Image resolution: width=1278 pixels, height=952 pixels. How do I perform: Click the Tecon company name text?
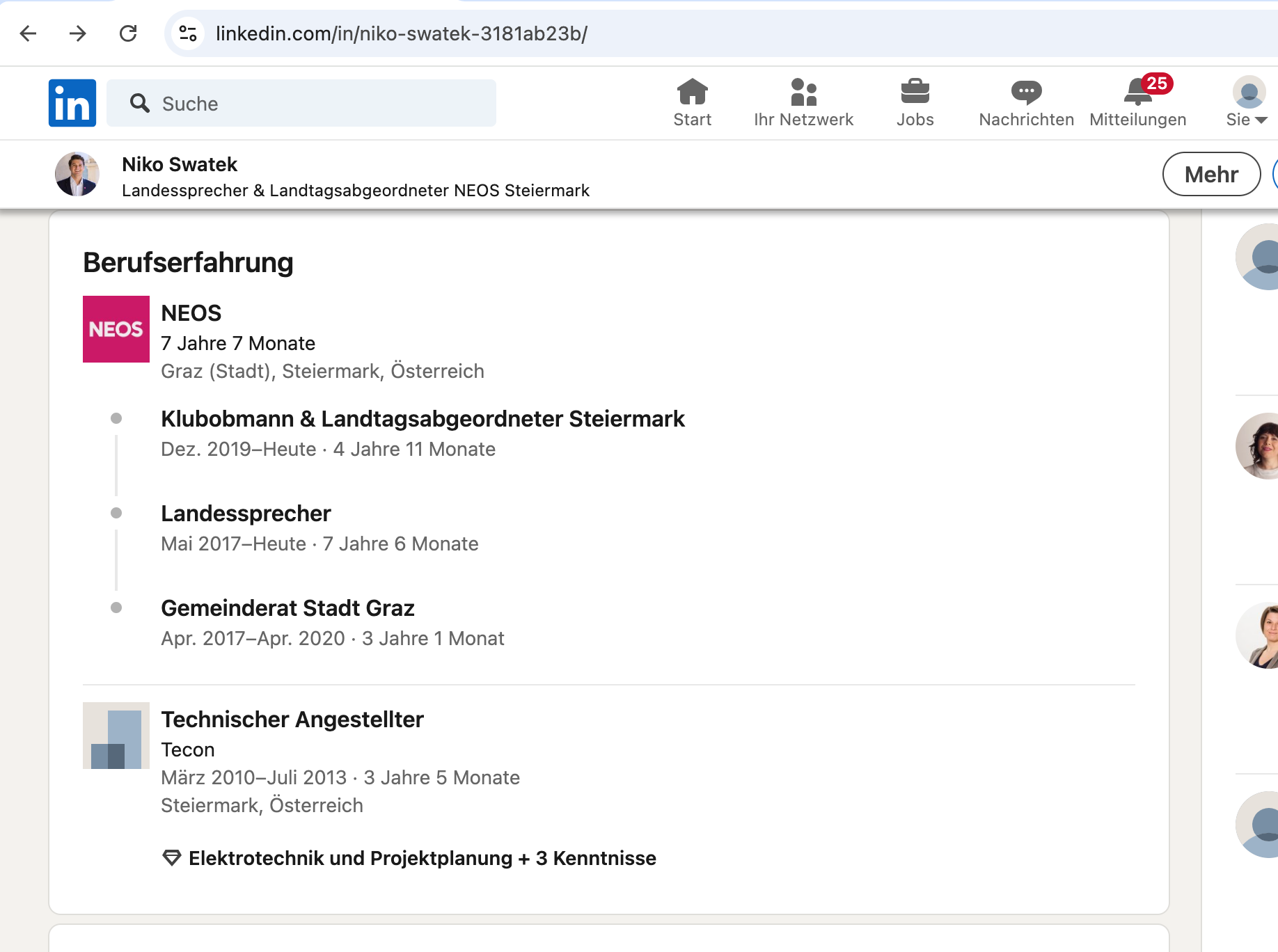[x=188, y=750]
